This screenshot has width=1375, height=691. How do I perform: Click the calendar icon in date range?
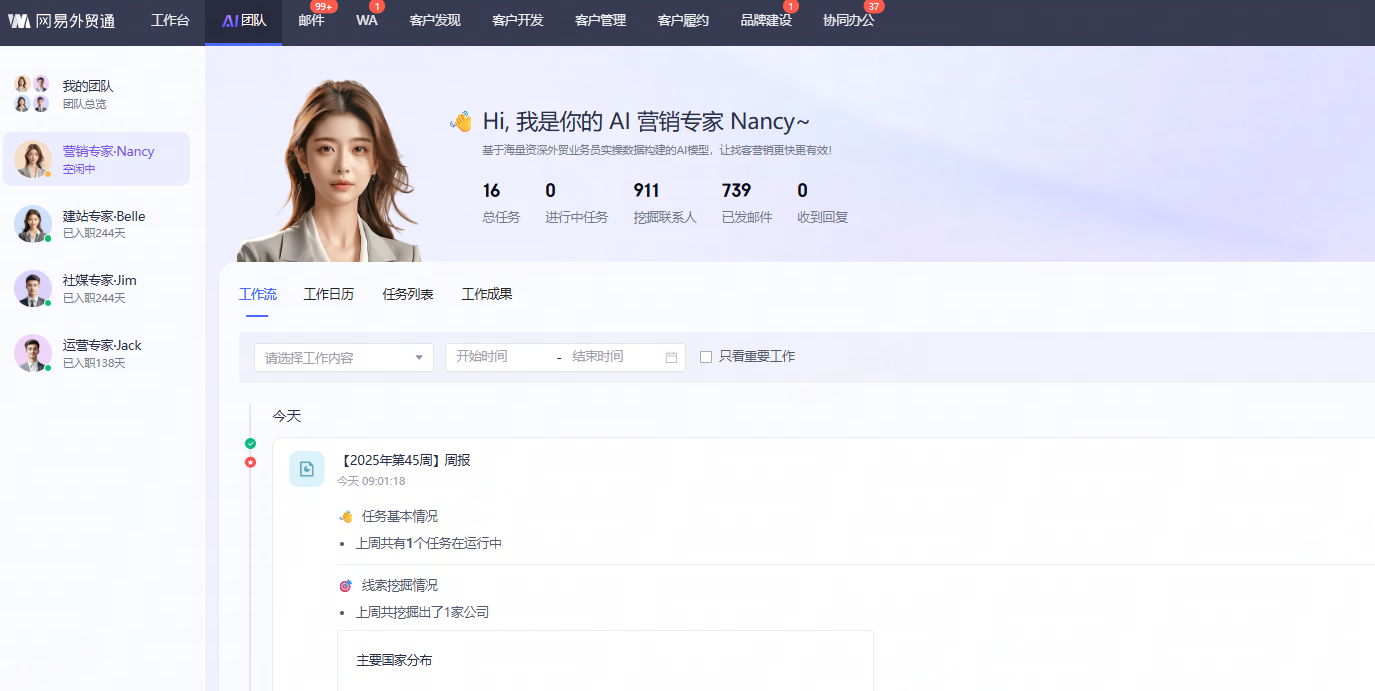click(x=671, y=357)
